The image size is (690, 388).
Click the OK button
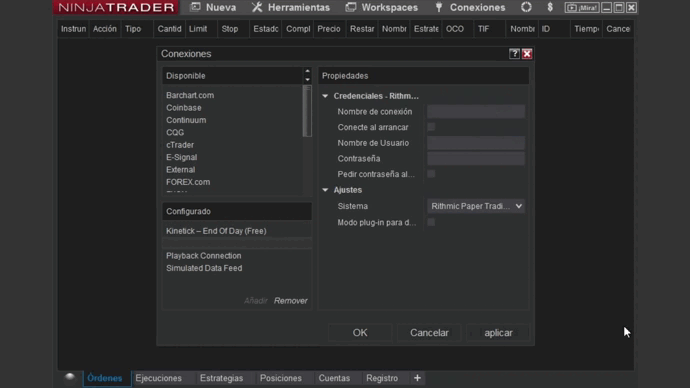(x=360, y=333)
